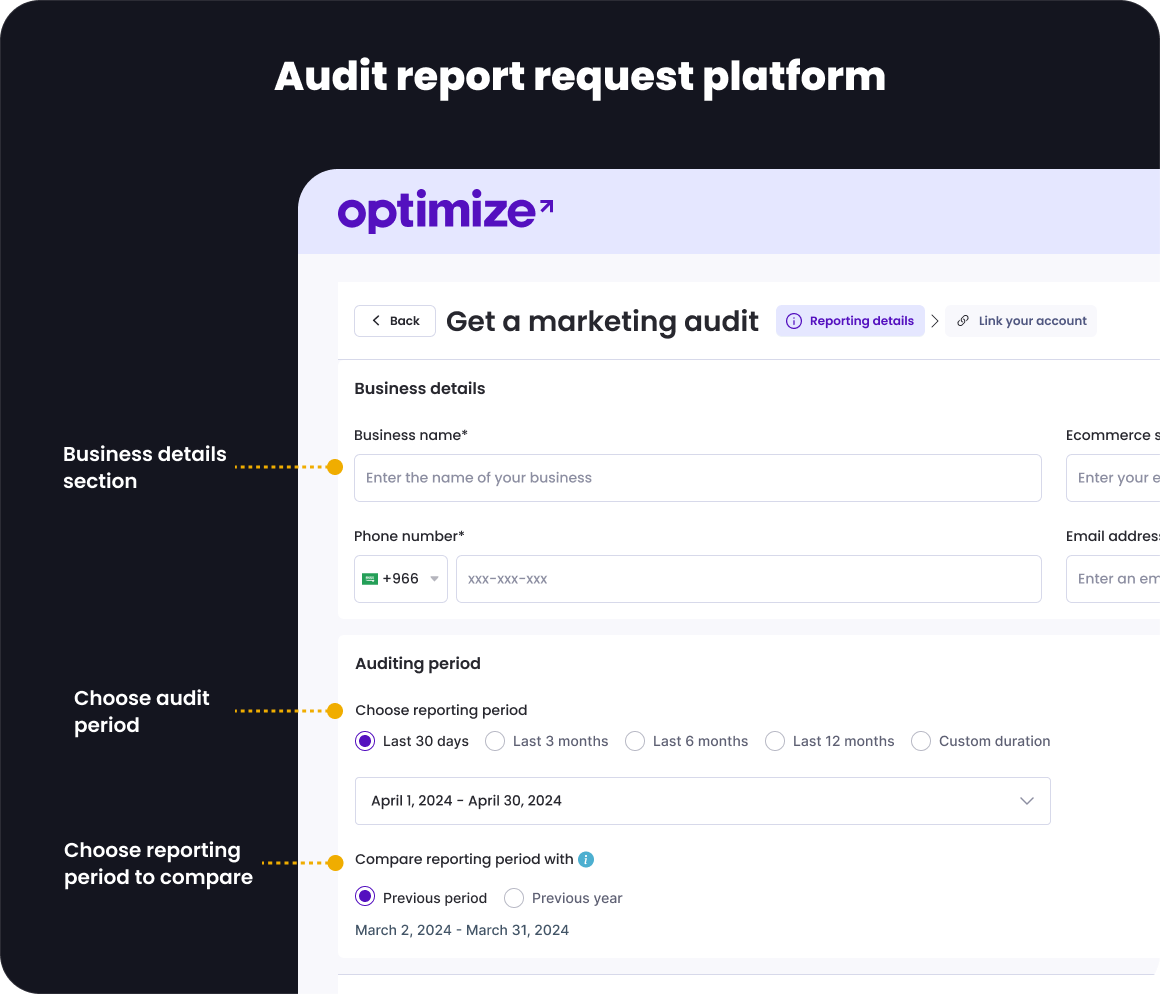This screenshot has height=994, width=1160.
Task: Click the Business name input field
Action: 697,478
